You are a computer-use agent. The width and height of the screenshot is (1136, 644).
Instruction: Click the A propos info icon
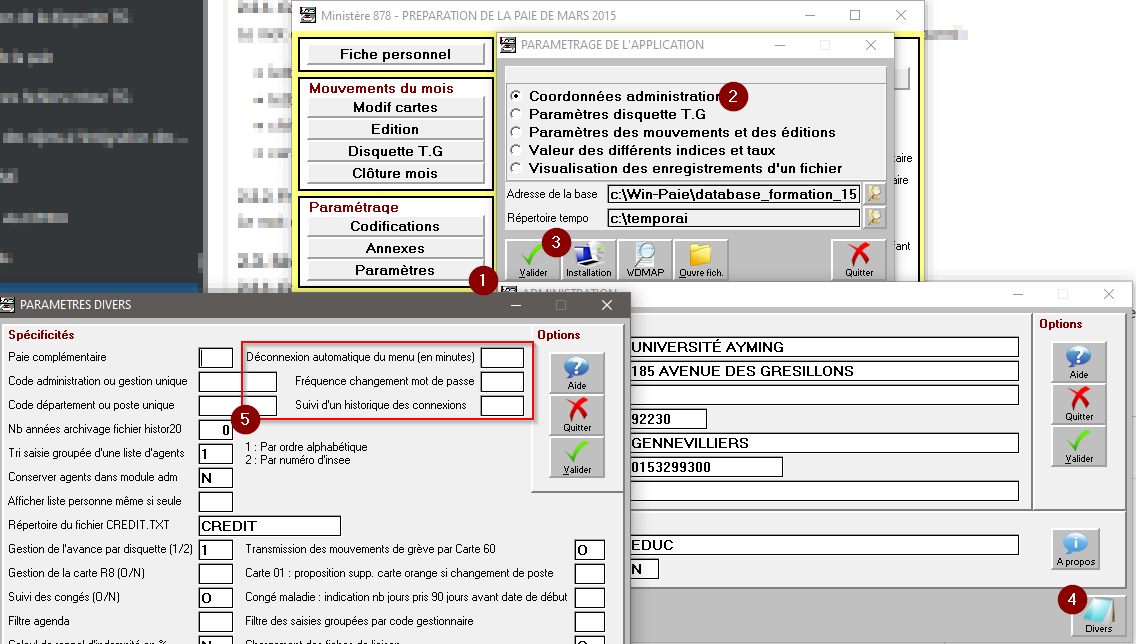coord(1075,548)
